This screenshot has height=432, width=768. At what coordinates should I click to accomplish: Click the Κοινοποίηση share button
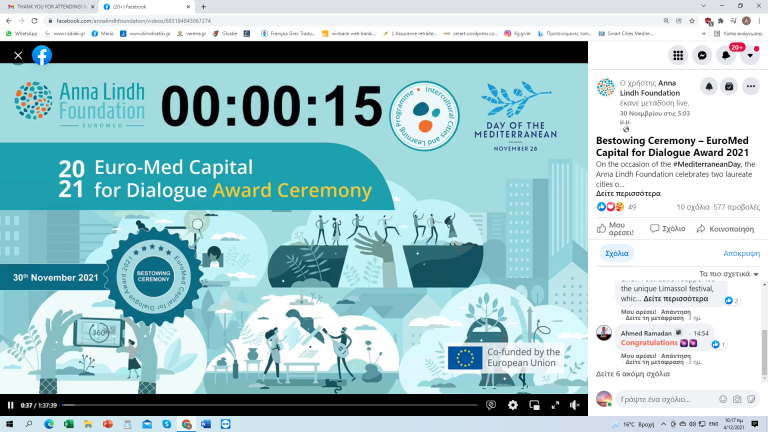pyautogui.click(x=728, y=229)
